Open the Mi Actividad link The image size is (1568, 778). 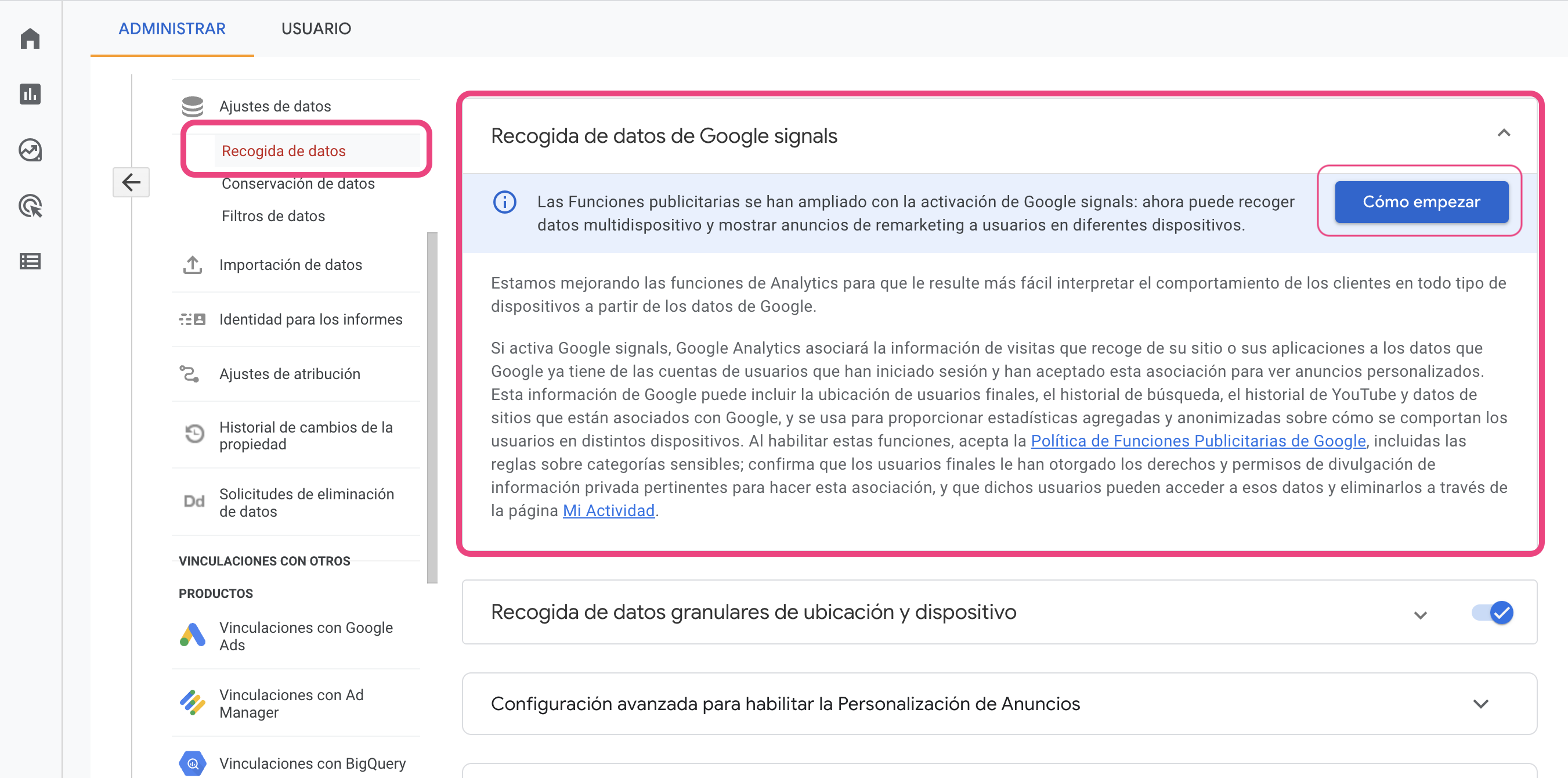click(609, 510)
